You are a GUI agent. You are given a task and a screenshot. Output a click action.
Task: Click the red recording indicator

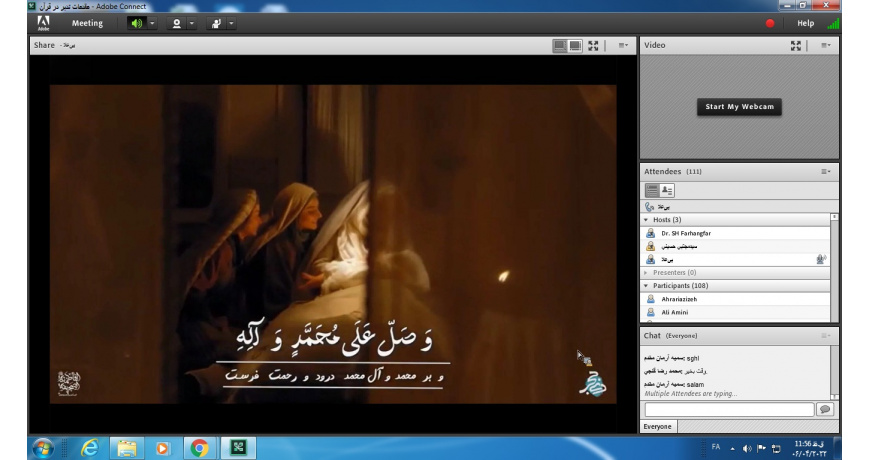770,23
